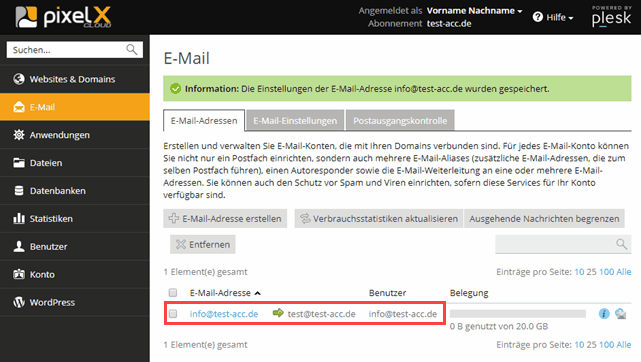Tick the checkbox for info@test-acc.de row
This screenshot has width=641, height=362.
coord(173,314)
